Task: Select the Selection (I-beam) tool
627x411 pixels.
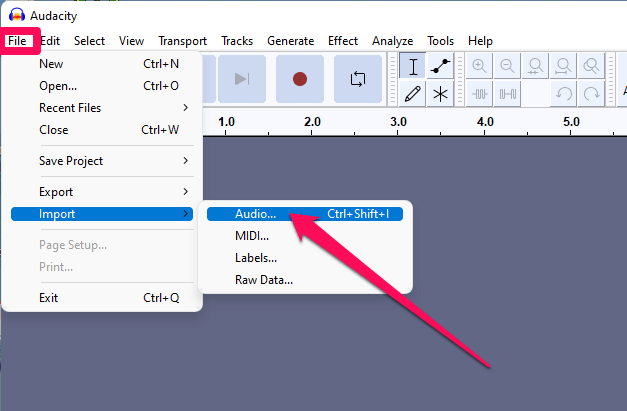Action: (413, 66)
